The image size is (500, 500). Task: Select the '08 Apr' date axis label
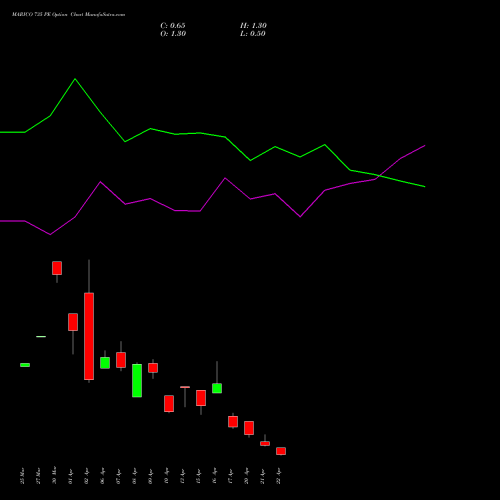(134, 476)
